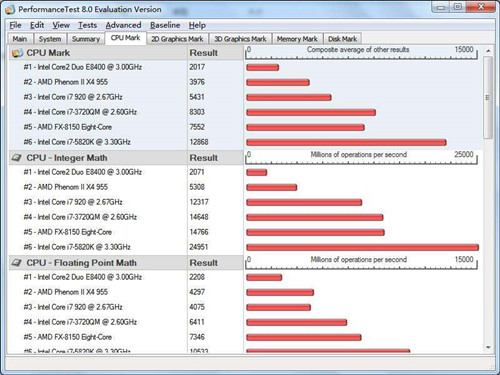Click the CPU - Floating Point Math icon
The width and height of the screenshot is (500, 375).
point(17,263)
